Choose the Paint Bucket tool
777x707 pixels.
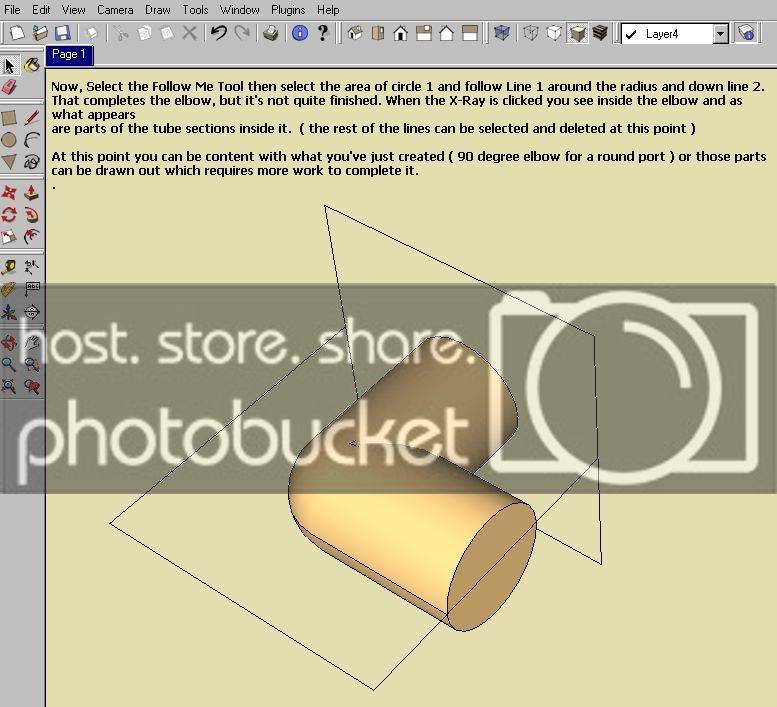(x=32, y=64)
